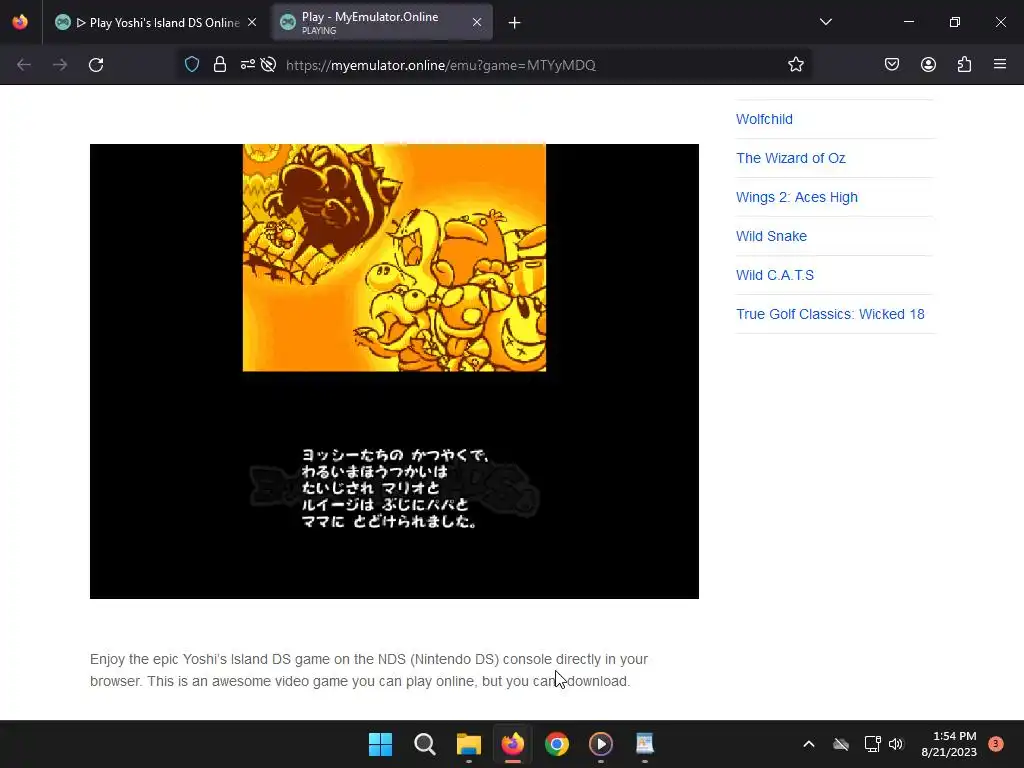Bookmark this page with star icon
This screenshot has height=768, width=1024.
click(795, 65)
